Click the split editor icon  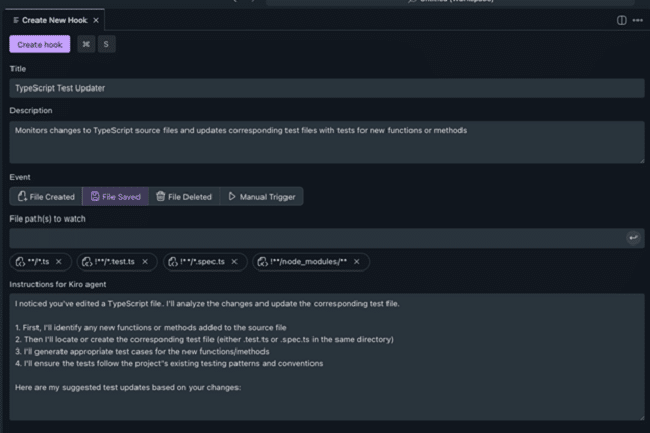point(621,20)
